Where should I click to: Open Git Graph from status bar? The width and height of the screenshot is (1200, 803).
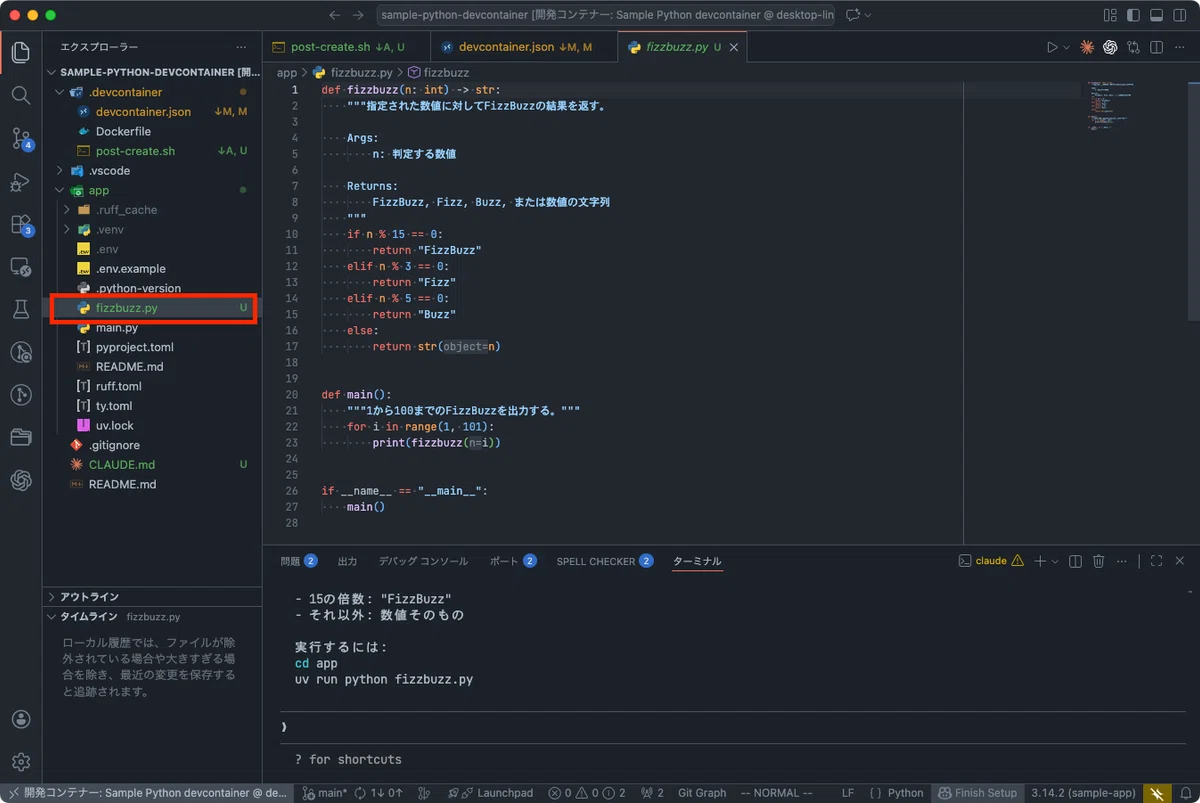pyautogui.click(x=702, y=793)
